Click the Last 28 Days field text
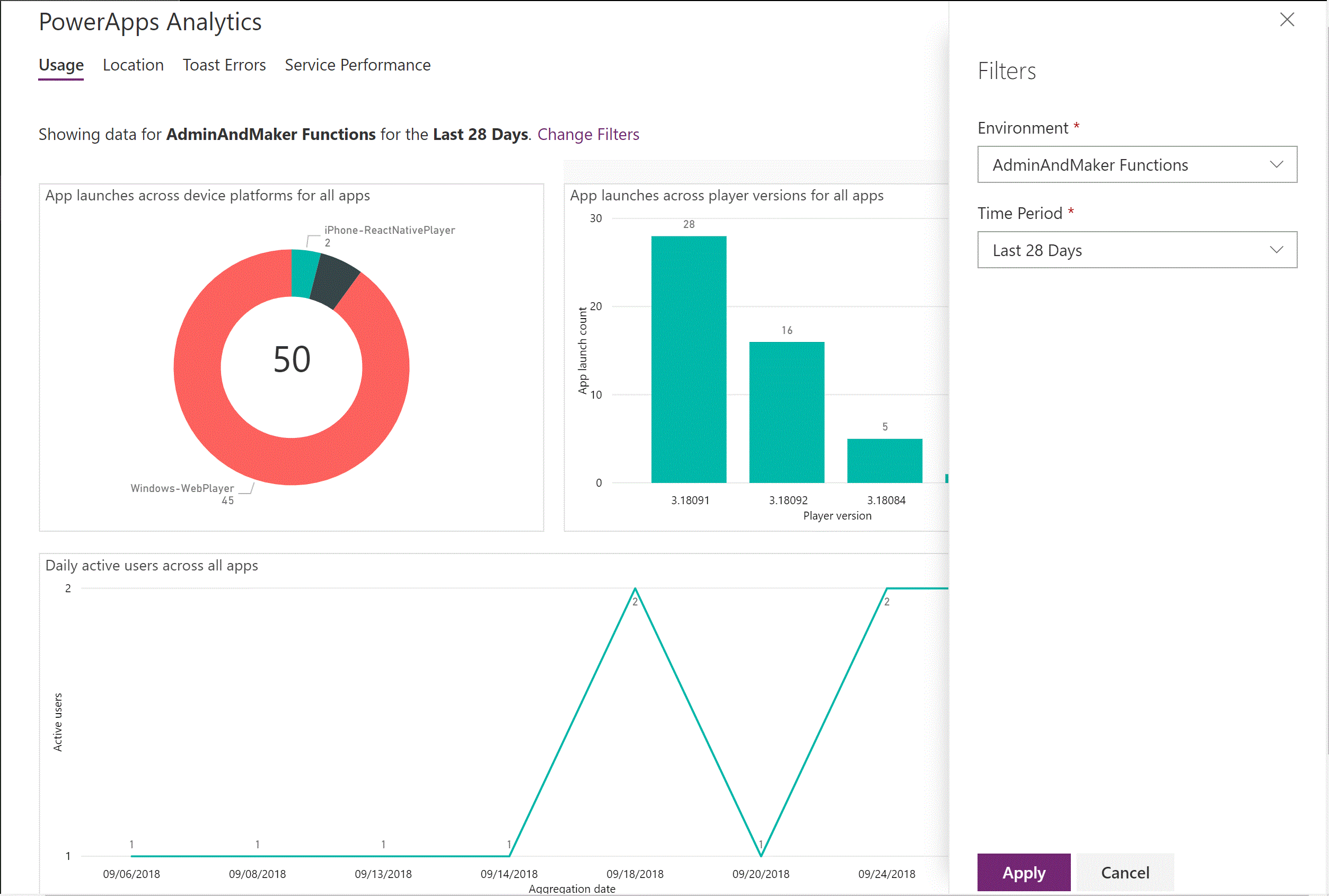The width and height of the screenshot is (1329, 896). click(x=1037, y=250)
